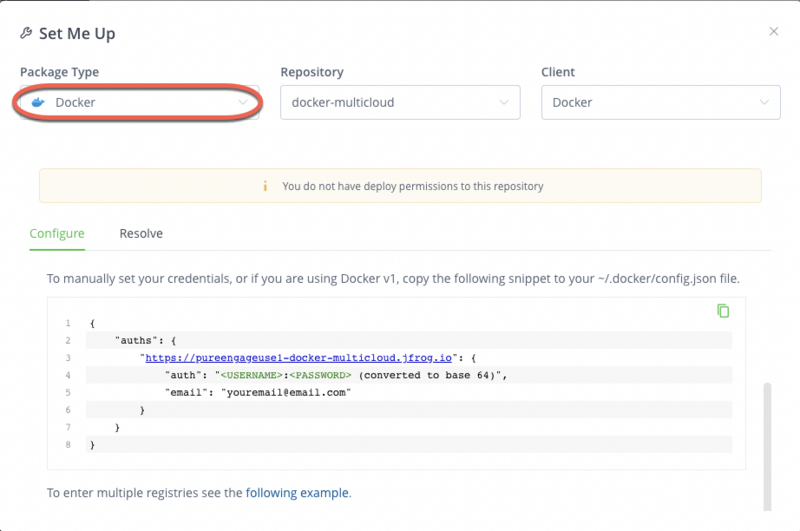Click the wrench icon beside Set Me Up
The height and width of the screenshot is (531, 800).
click(26, 33)
